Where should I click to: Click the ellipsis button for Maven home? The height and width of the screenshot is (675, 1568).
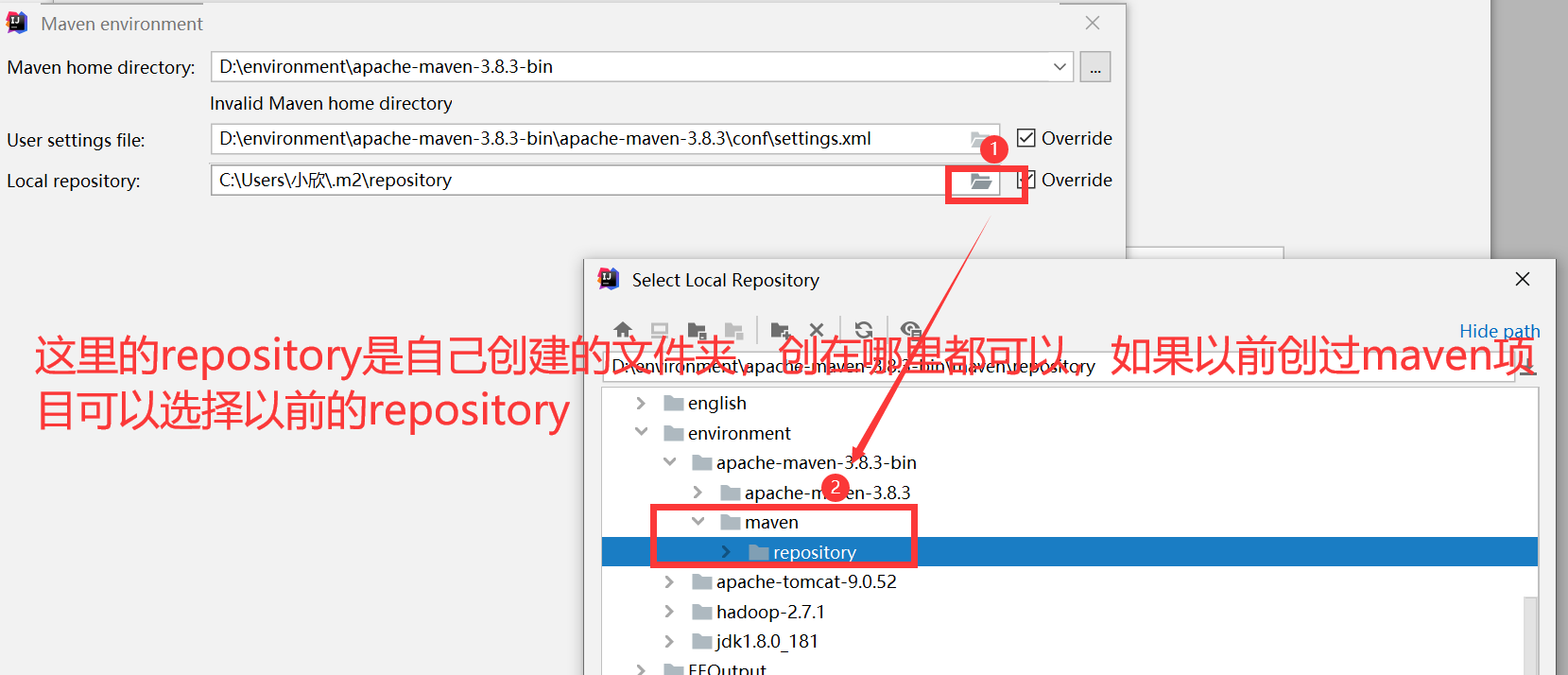pyautogui.click(x=1095, y=67)
